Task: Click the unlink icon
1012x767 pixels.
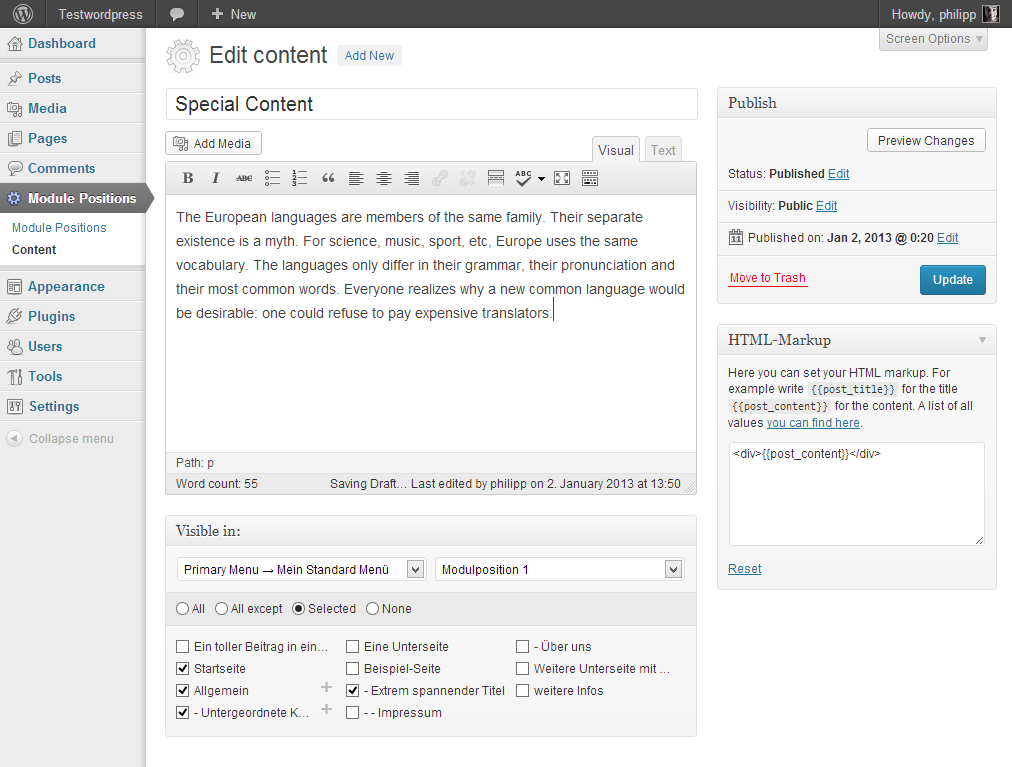Action: click(467, 178)
